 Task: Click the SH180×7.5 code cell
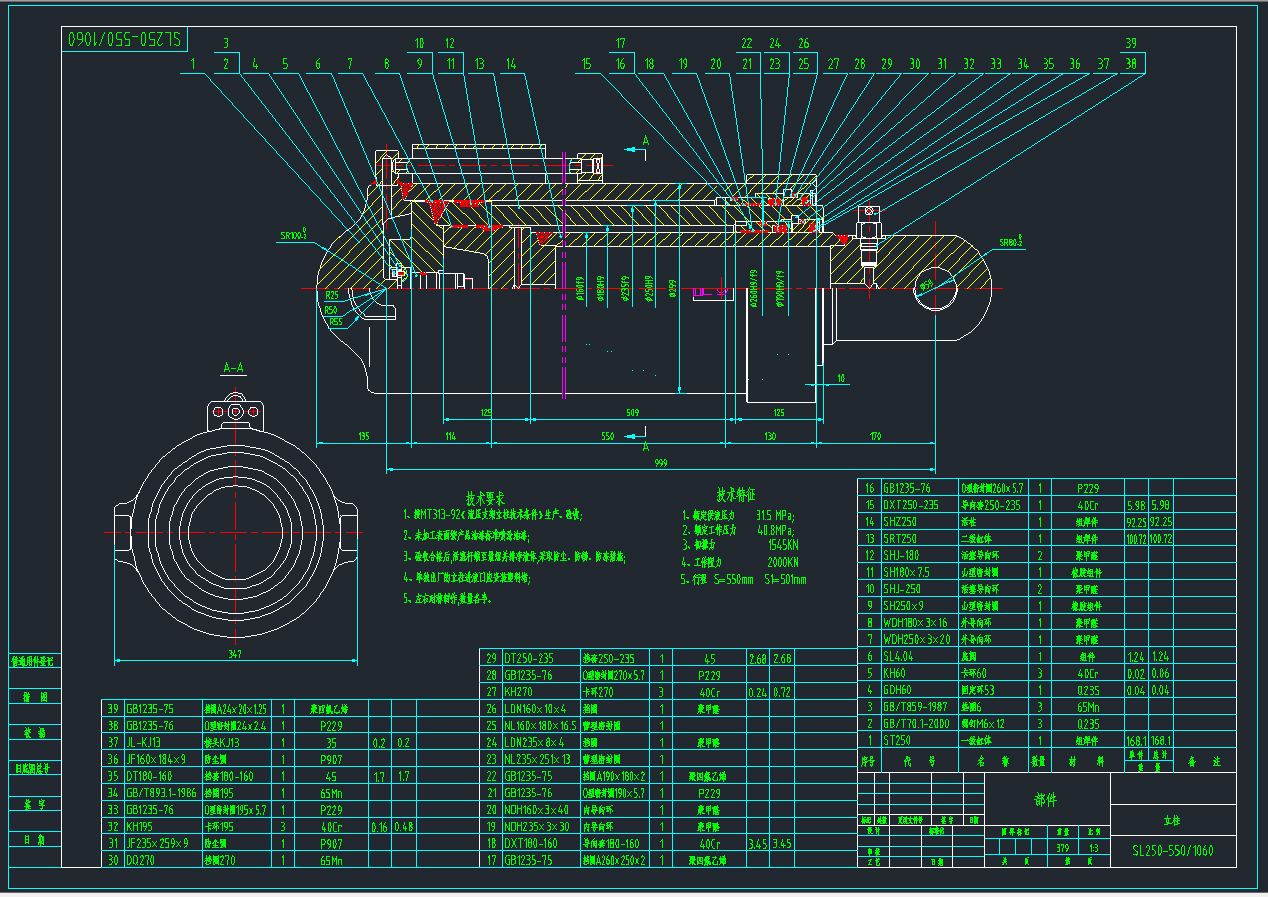point(907,573)
